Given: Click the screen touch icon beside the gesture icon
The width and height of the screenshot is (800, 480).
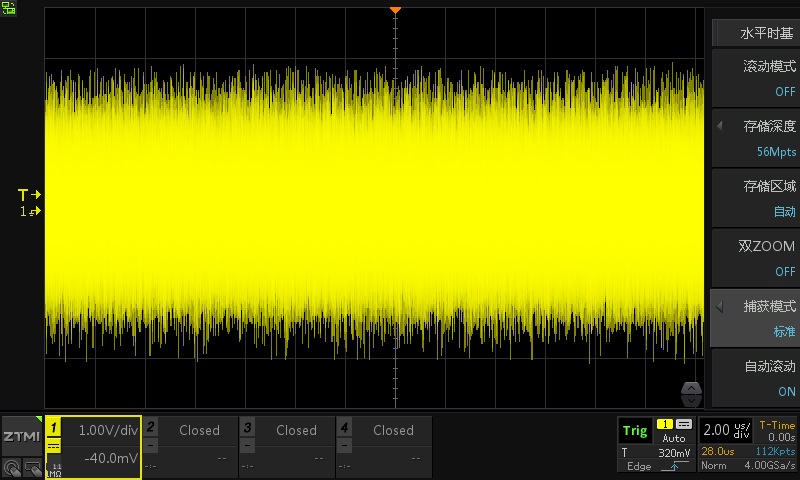Looking at the screenshot, I should (x=32, y=466).
